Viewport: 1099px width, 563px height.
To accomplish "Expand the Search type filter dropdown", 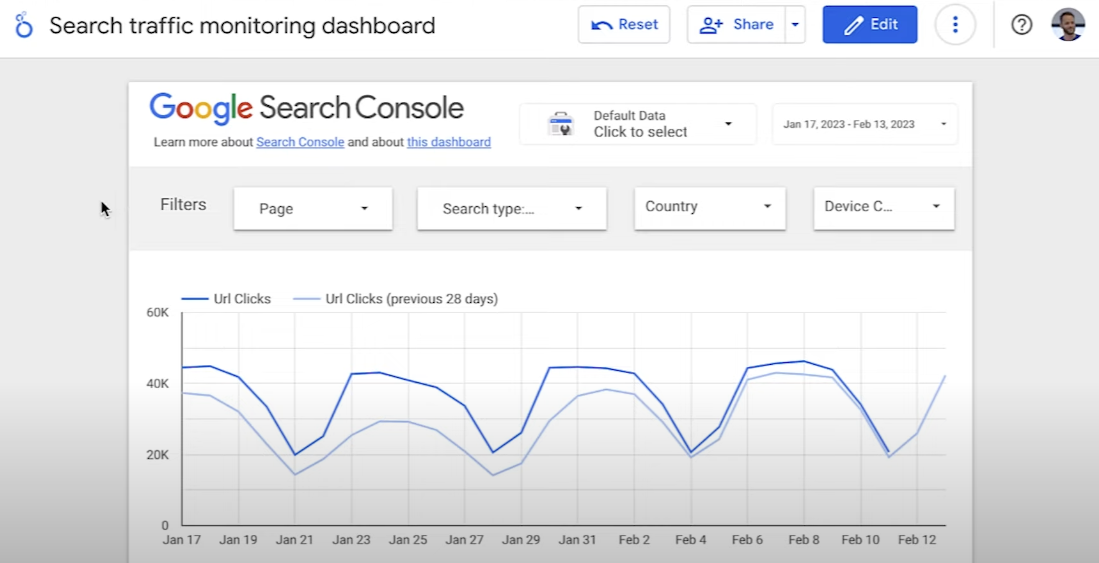I will coord(512,208).
